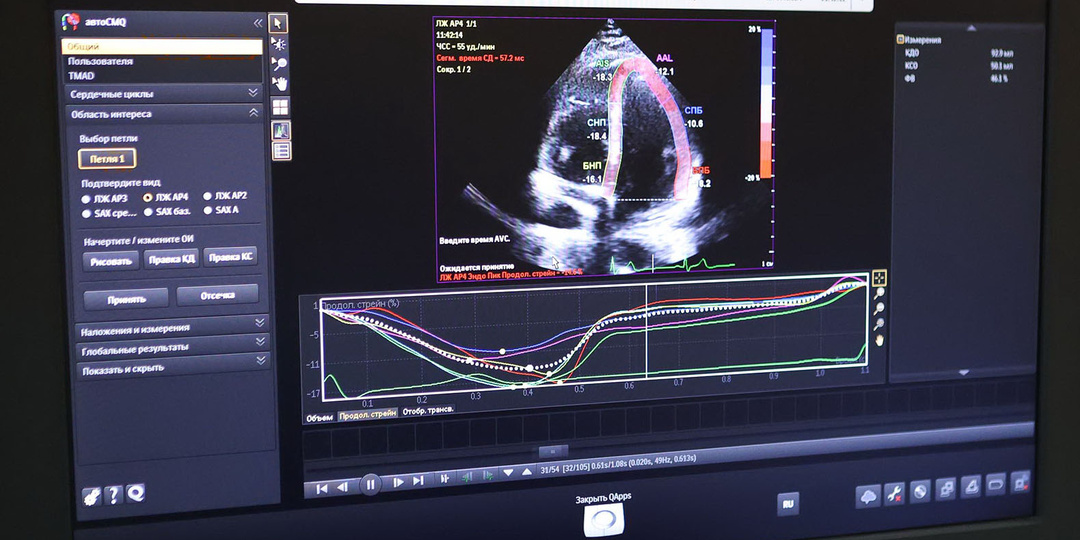The height and width of the screenshot is (540, 1080).
Task: Select the brightness/contrast pointer tool
Action: pos(279,44)
